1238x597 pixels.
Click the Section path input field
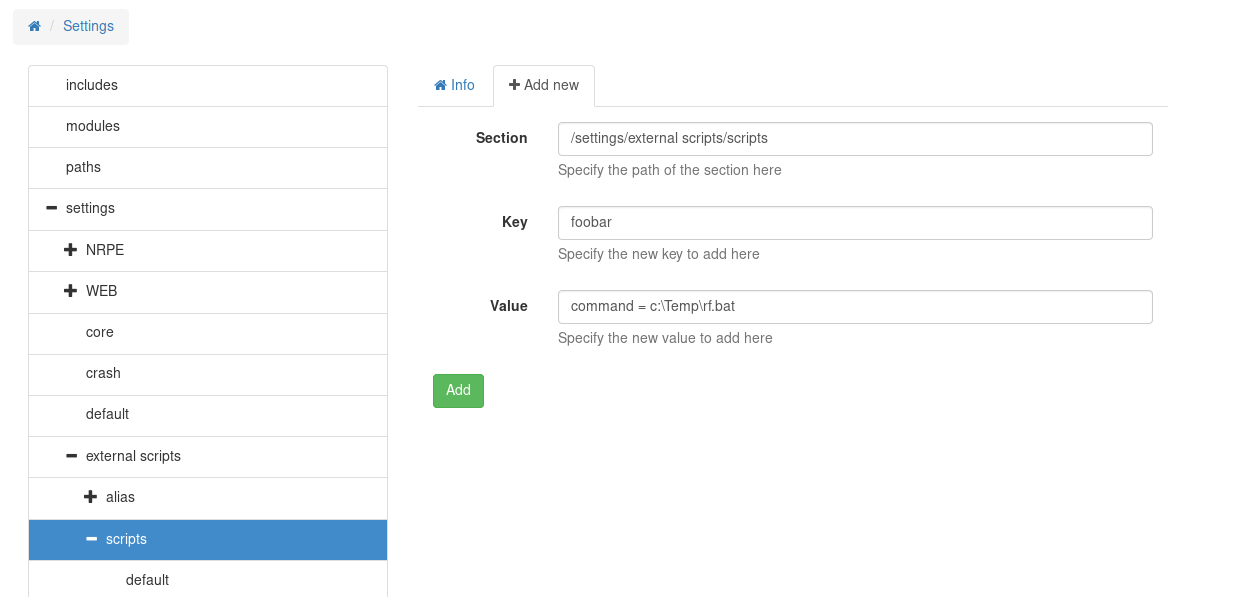point(854,139)
